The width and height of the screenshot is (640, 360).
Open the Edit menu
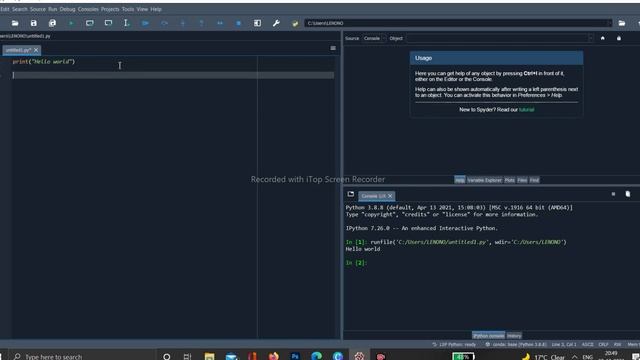pos(4,9)
